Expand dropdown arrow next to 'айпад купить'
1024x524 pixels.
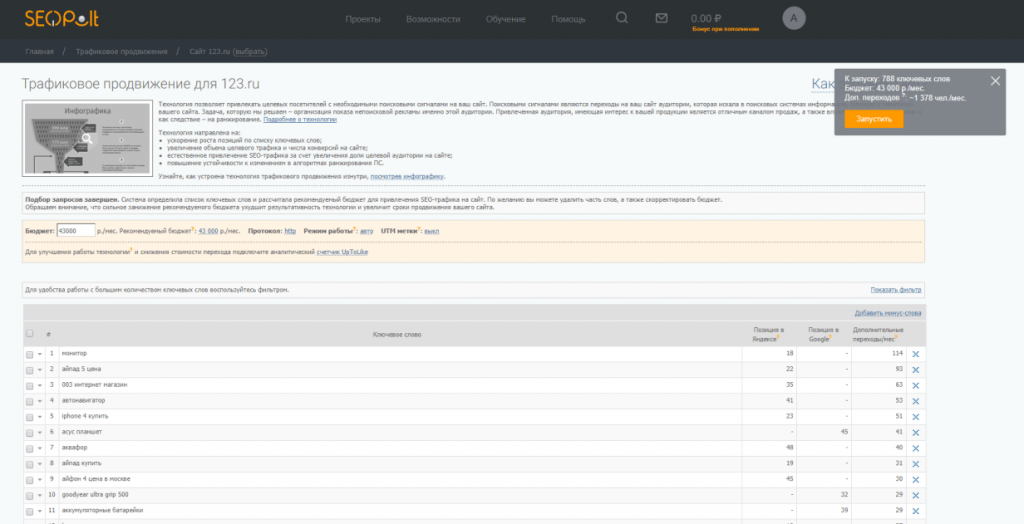[x=40, y=463]
